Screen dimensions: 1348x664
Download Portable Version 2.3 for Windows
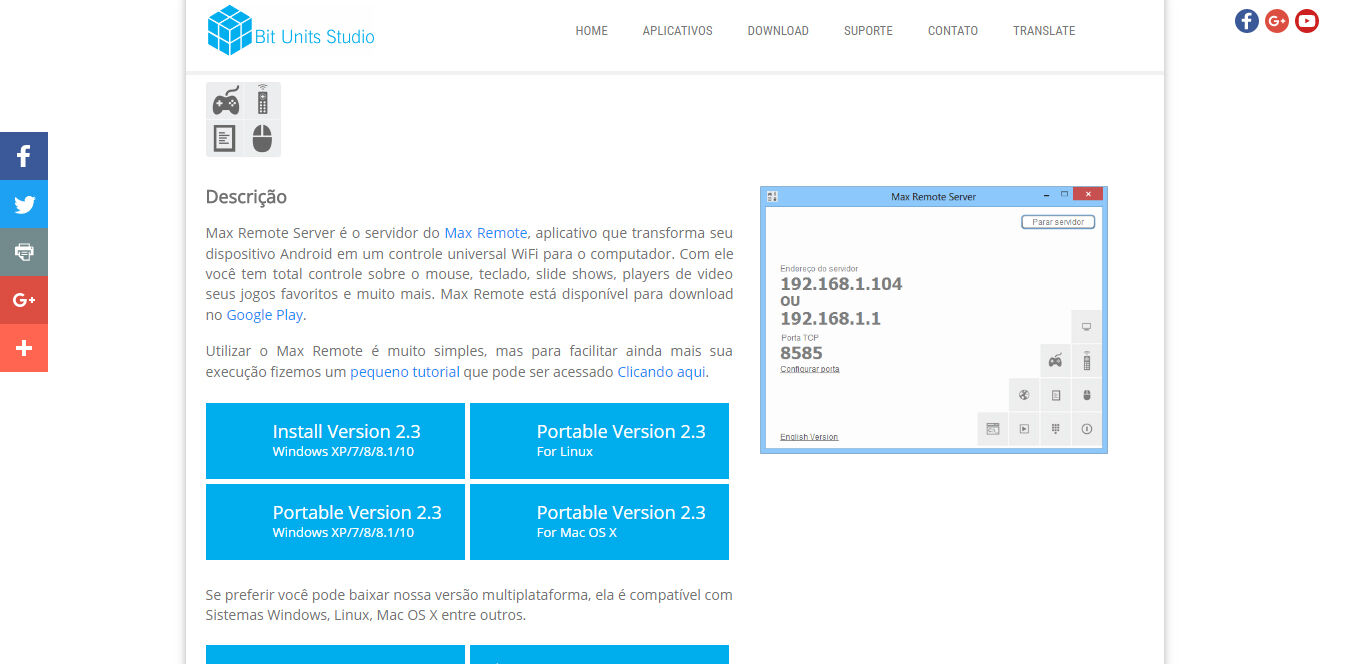(335, 522)
